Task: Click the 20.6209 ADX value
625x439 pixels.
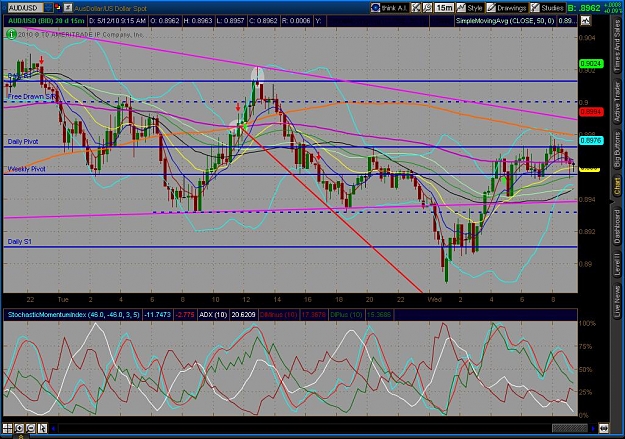Action: tap(243, 315)
